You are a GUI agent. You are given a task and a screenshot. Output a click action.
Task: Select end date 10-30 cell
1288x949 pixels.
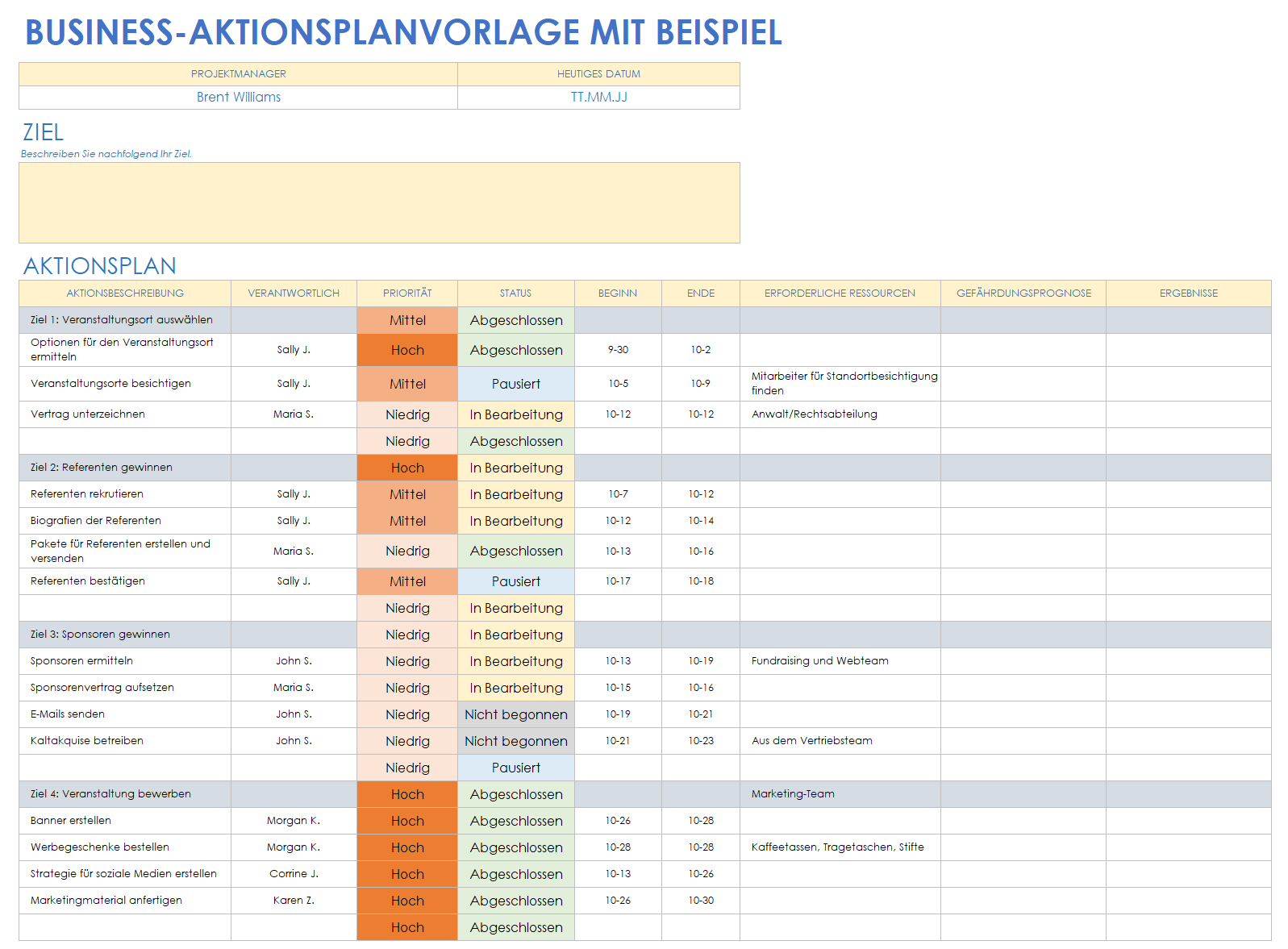tap(701, 901)
